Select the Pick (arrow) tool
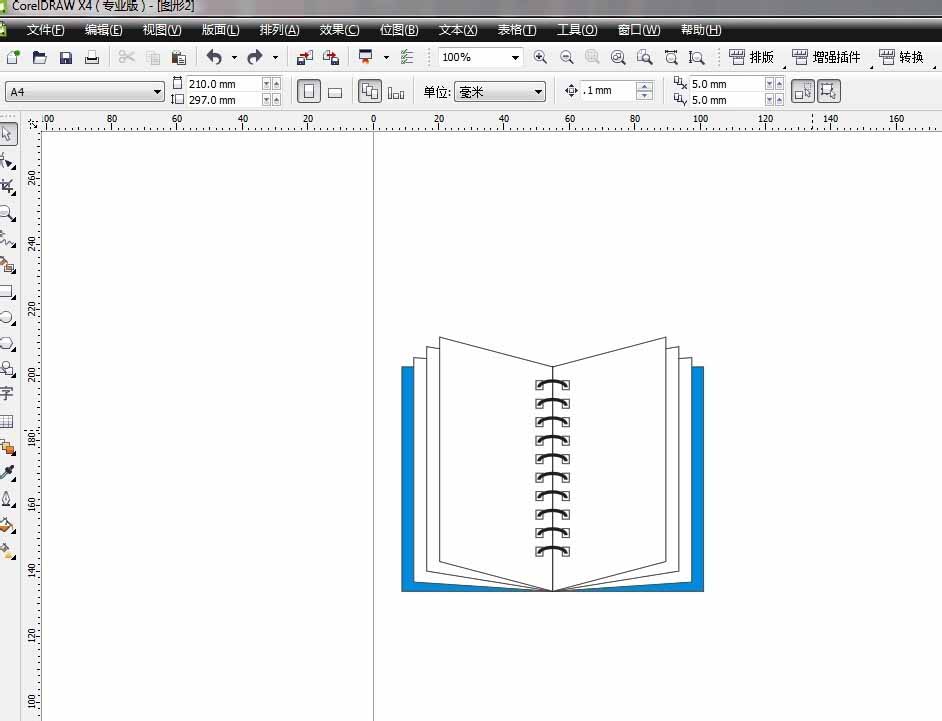 [x=8, y=133]
